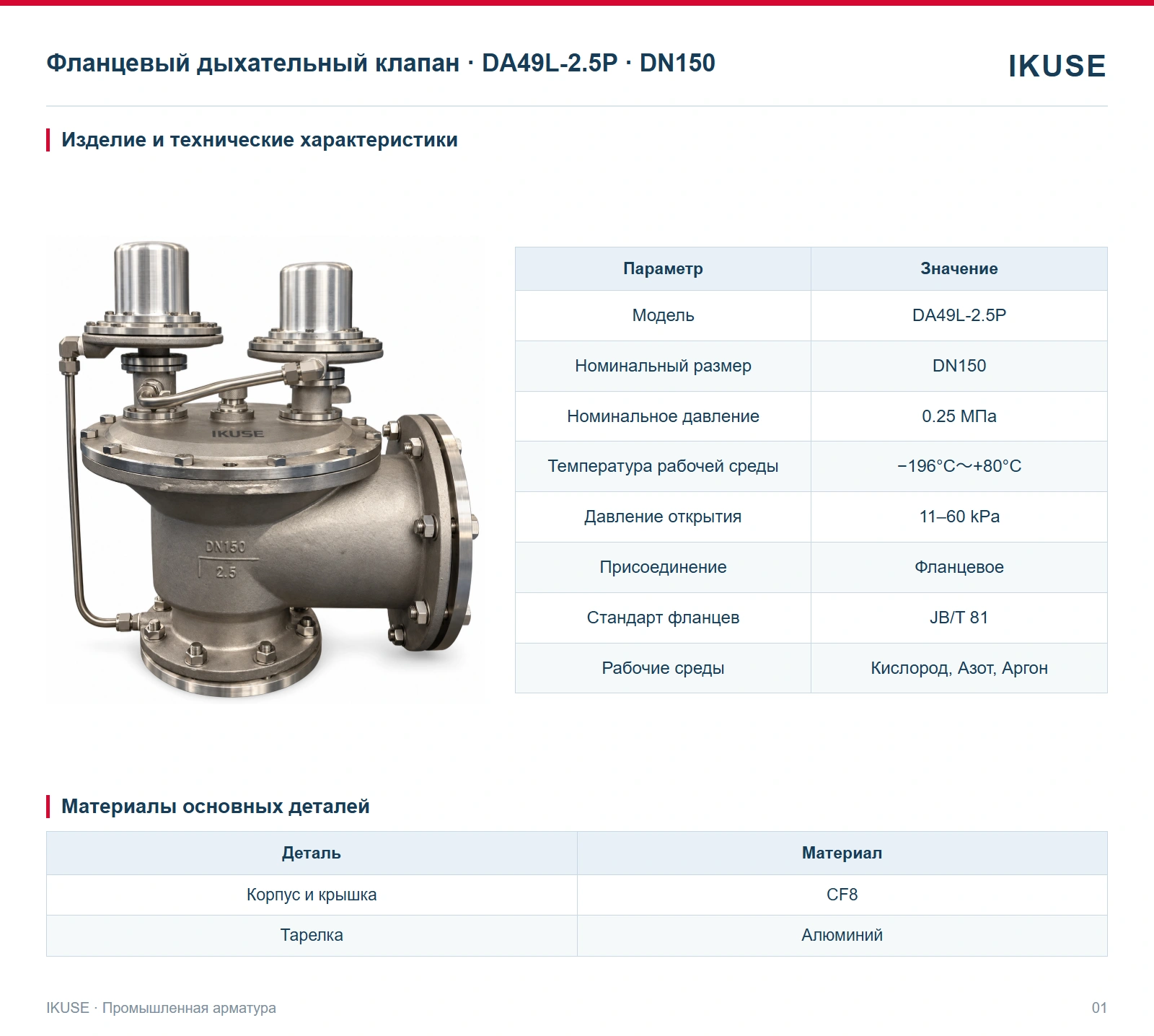Select the '11–60 kPa' value

[959, 517]
